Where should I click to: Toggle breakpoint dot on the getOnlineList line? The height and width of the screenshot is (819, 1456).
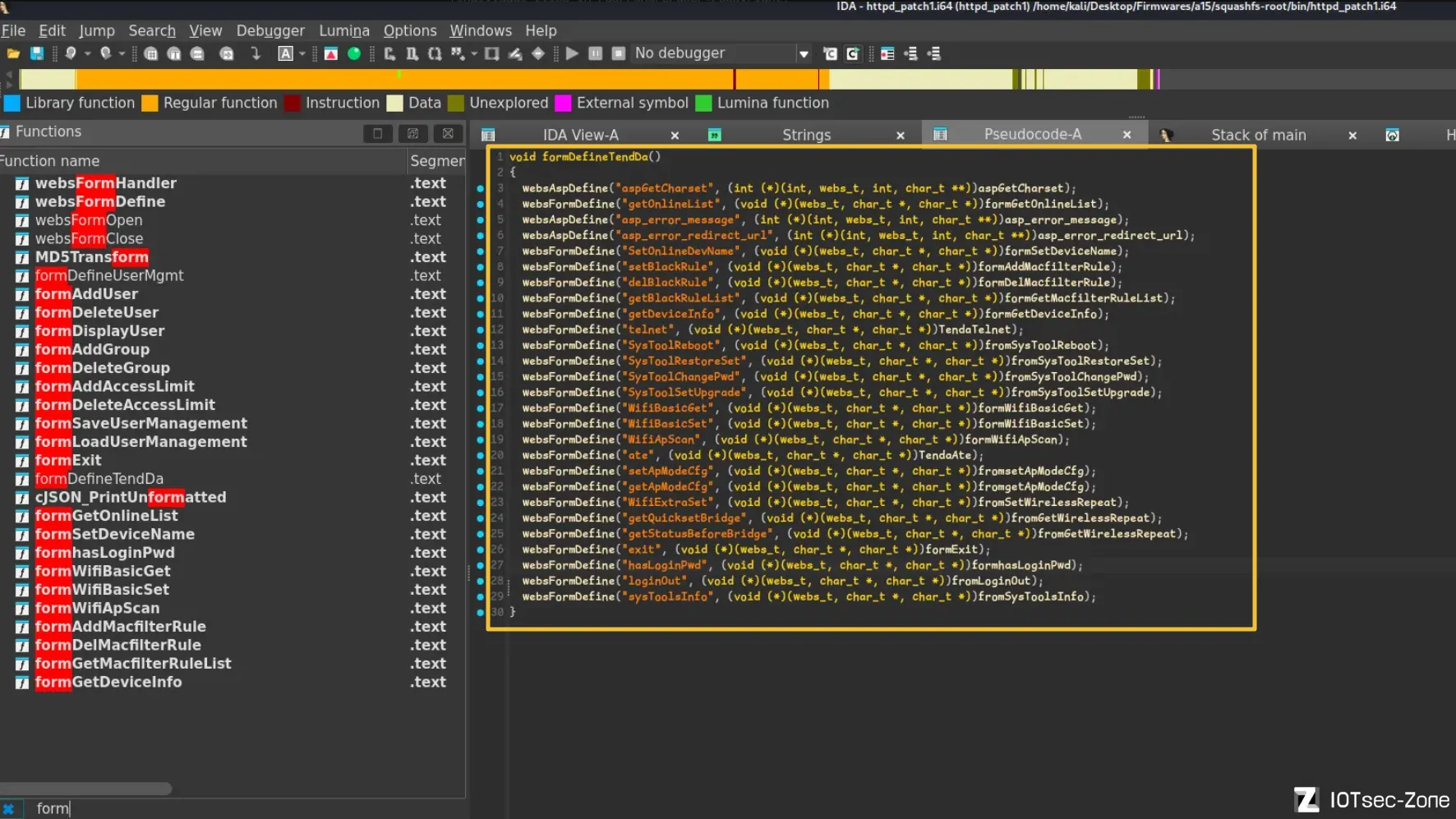point(481,204)
